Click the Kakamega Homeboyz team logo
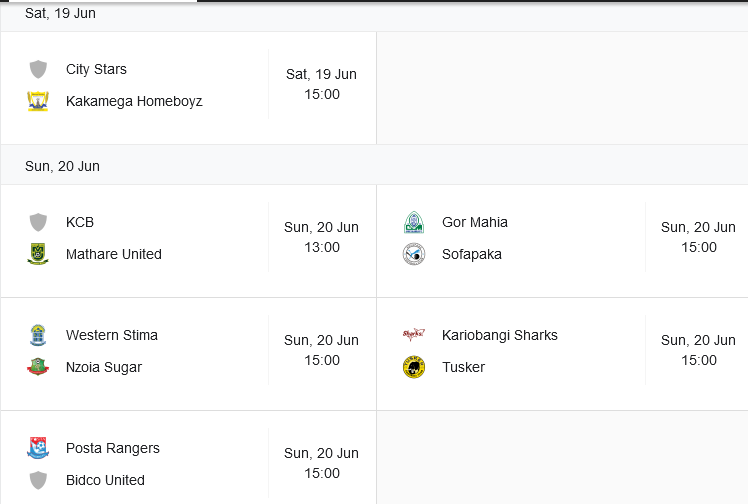The width and height of the screenshot is (748, 504). coord(38,101)
